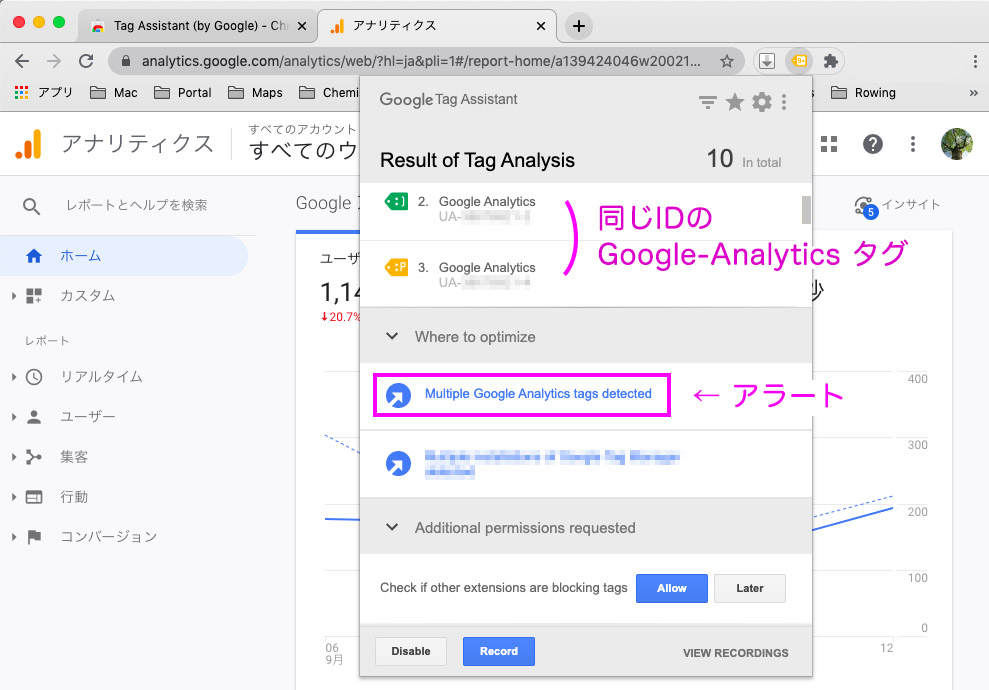This screenshot has width=989, height=690.
Task: Reload the page with the refresh icon
Action: (x=86, y=61)
